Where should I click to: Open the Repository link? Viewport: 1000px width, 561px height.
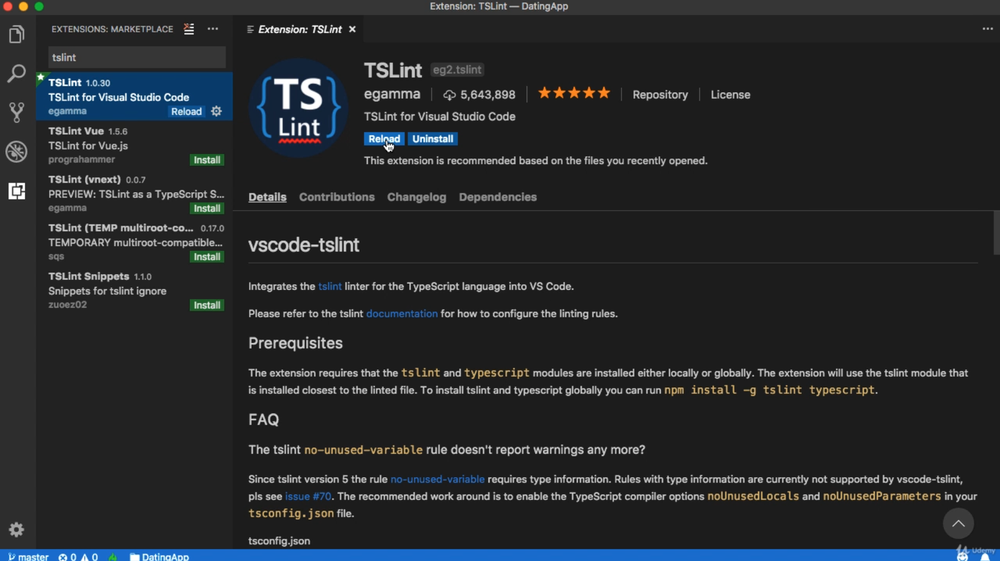point(660,94)
